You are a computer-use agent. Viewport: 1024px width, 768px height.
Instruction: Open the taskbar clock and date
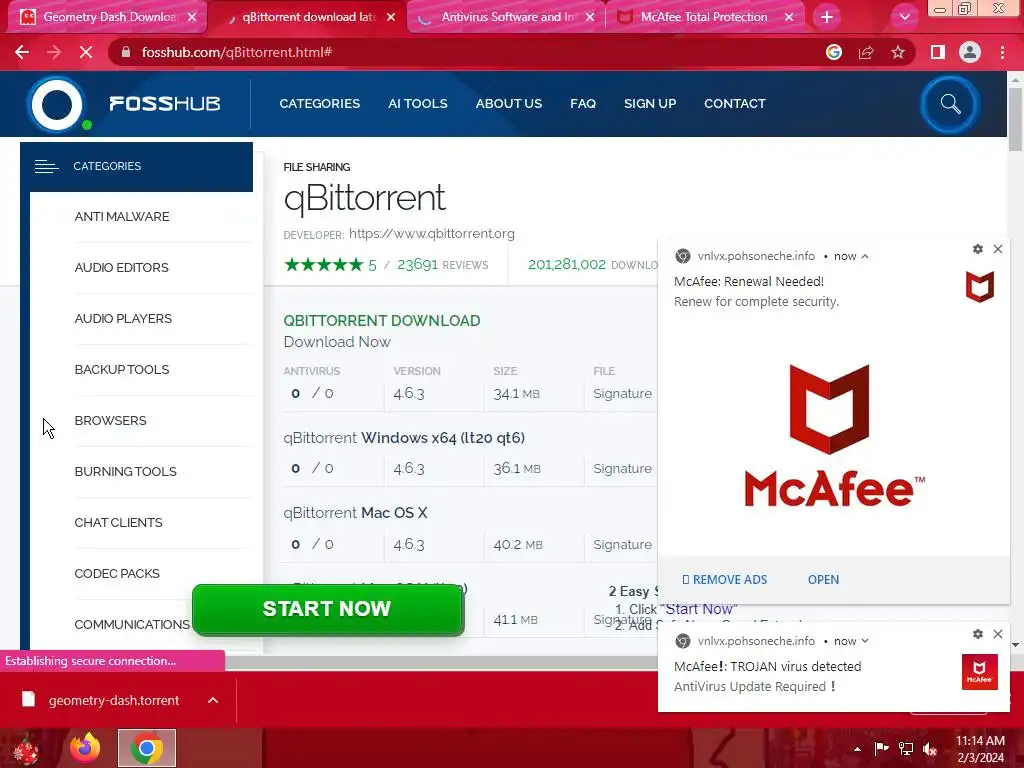coord(980,749)
